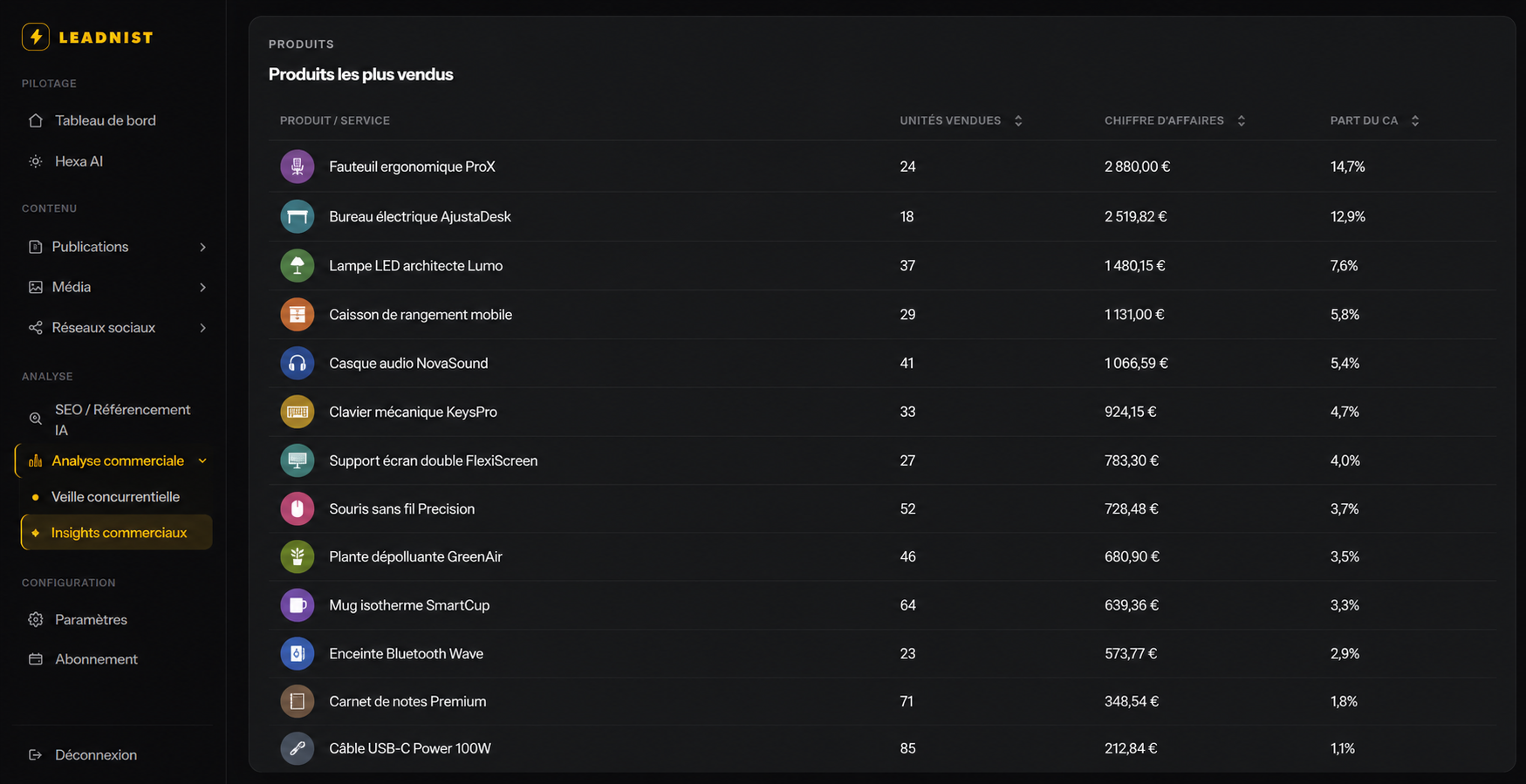This screenshot has height=784, width=1526.
Task: Click units value 52 for Souris
Action: pyautogui.click(x=907, y=508)
